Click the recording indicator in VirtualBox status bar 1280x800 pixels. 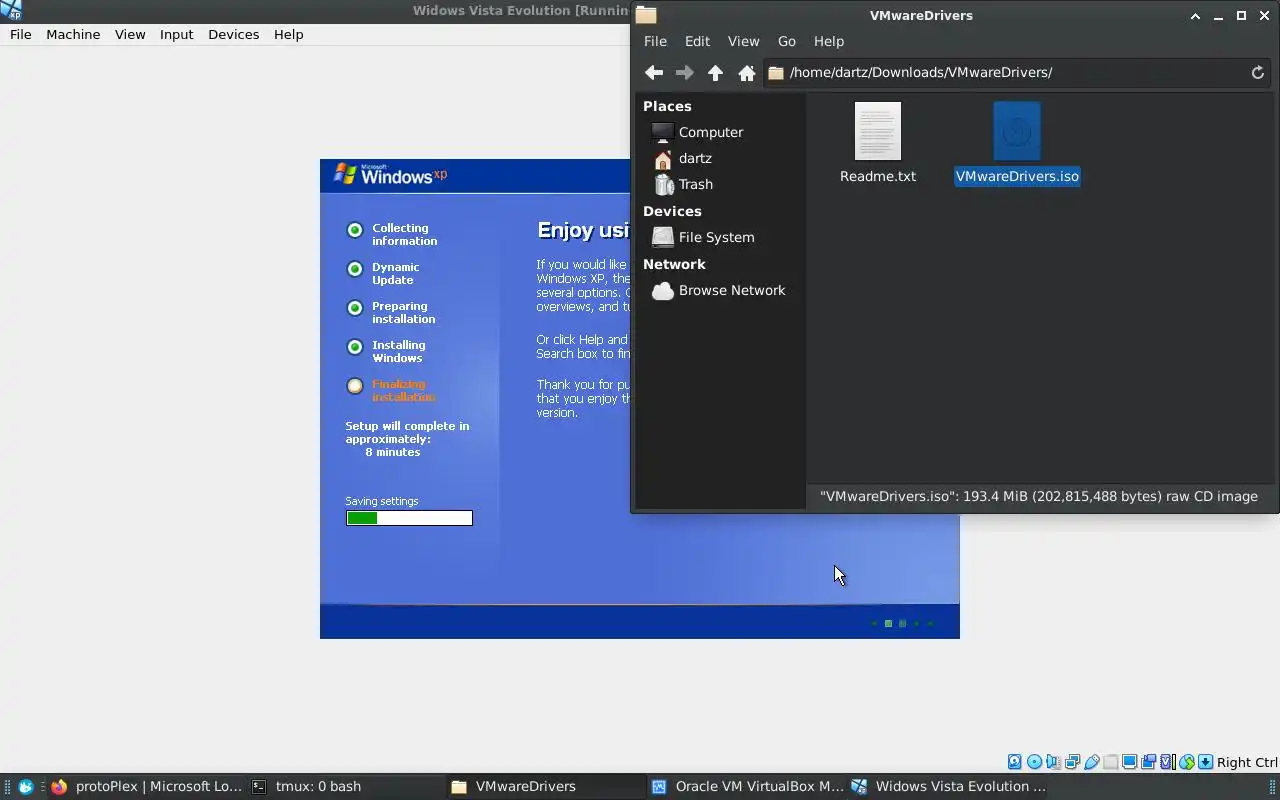tap(1148, 762)
